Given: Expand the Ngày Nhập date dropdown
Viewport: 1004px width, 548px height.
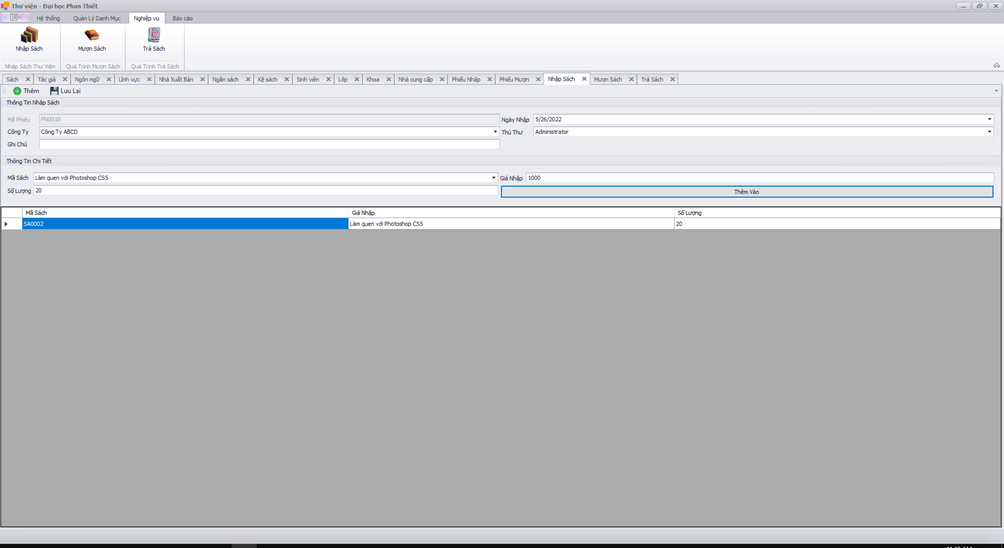Looking at the screenshot, I should pos(989,119).
